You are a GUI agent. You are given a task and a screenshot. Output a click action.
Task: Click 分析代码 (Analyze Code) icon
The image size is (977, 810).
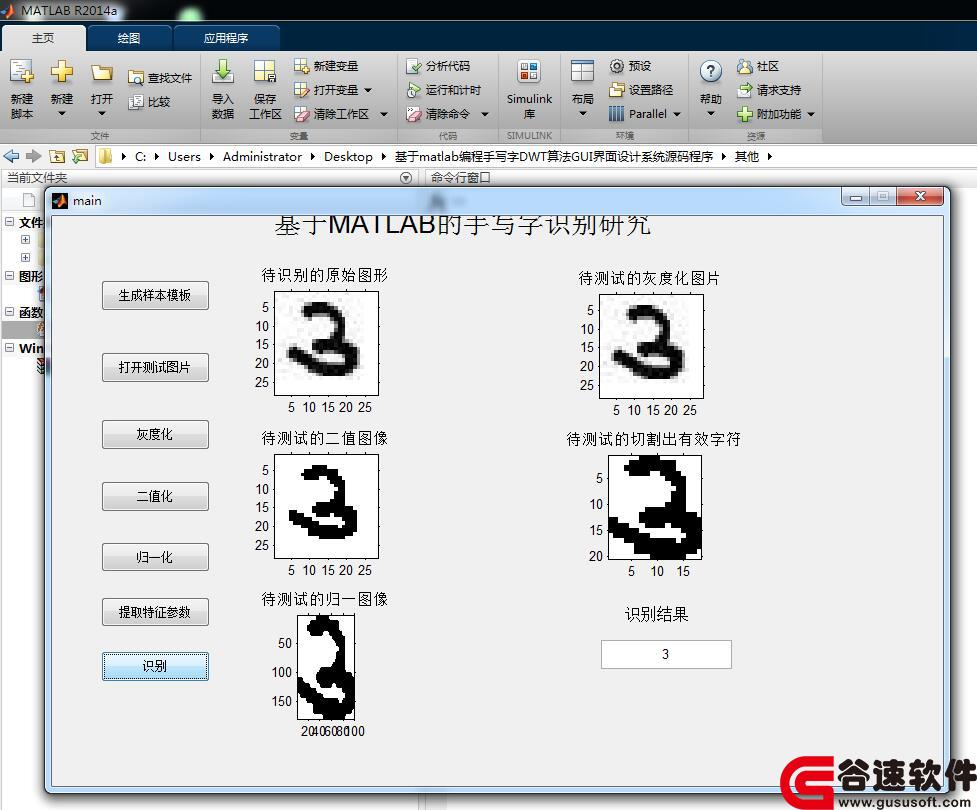(414, 66)
